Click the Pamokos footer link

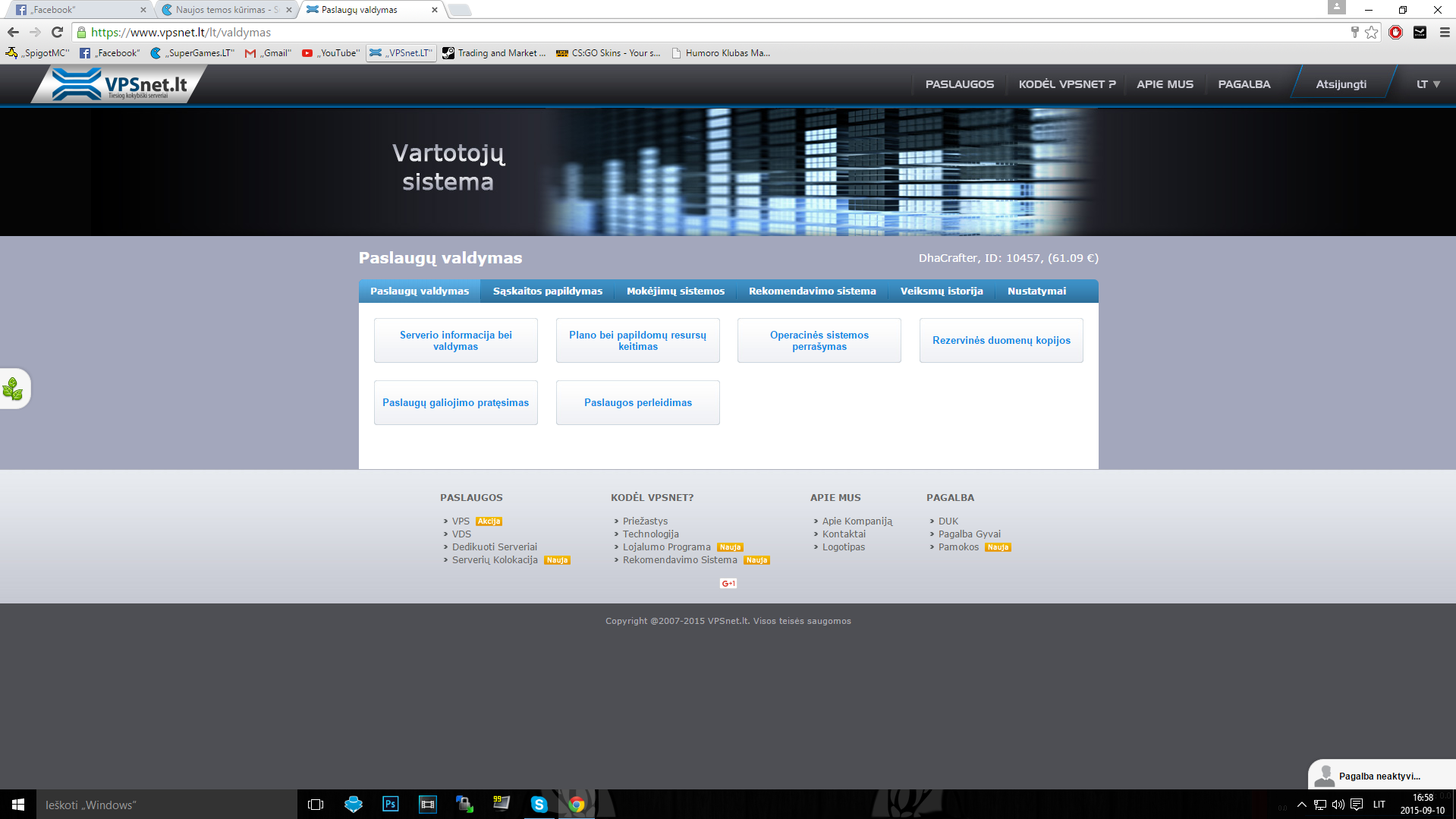[958, 547]
